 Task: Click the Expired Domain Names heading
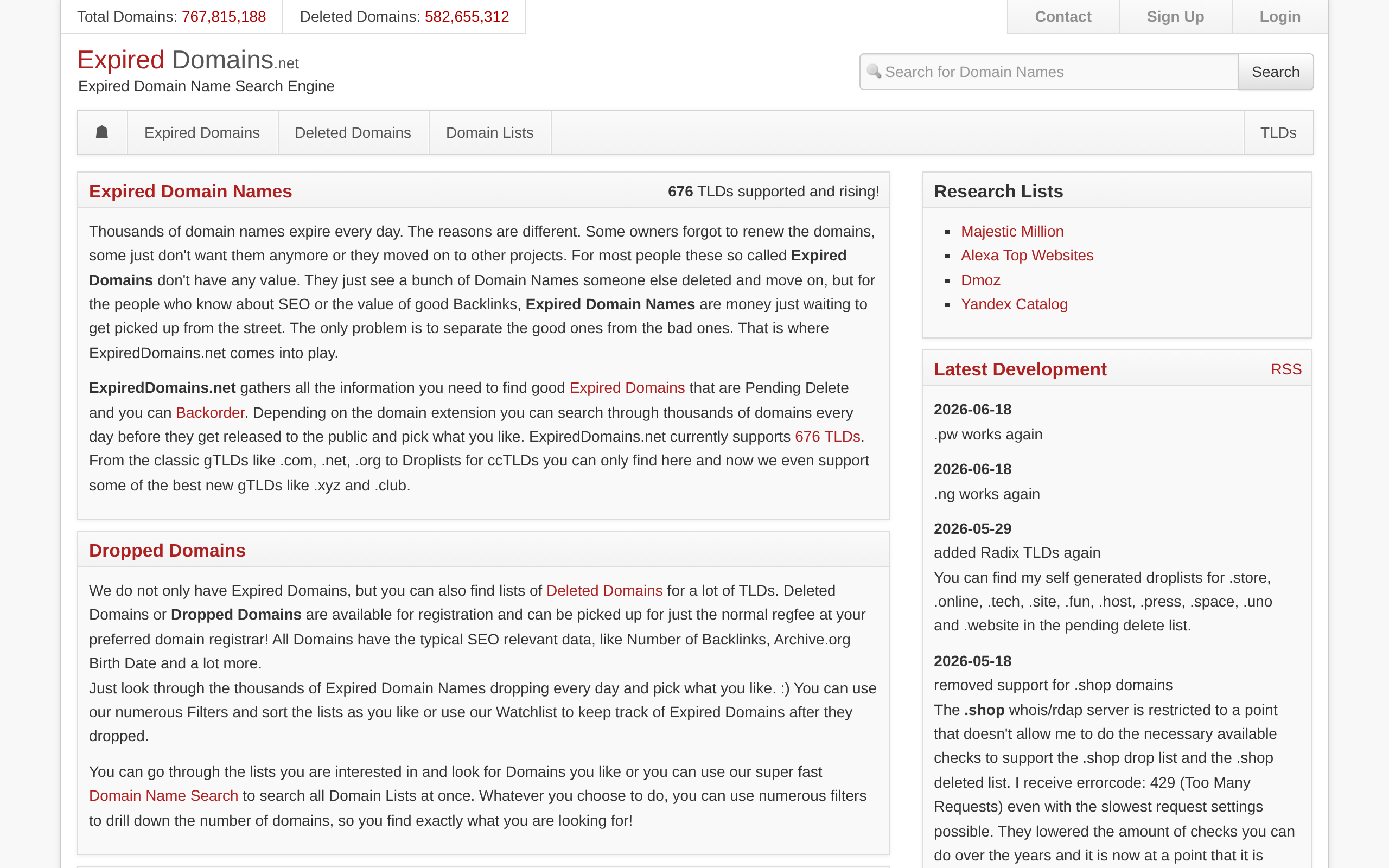click(x=190, y=191)
